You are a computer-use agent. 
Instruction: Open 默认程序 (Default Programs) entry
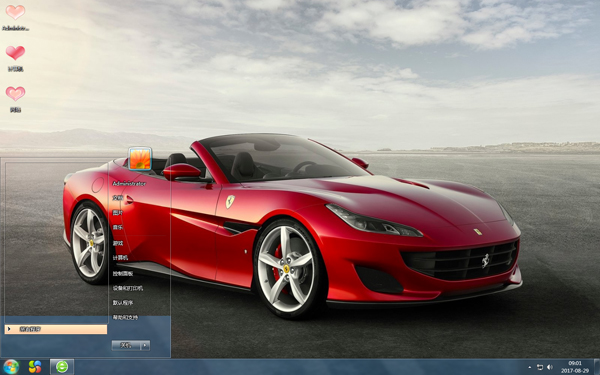click(x=123, y=303)
